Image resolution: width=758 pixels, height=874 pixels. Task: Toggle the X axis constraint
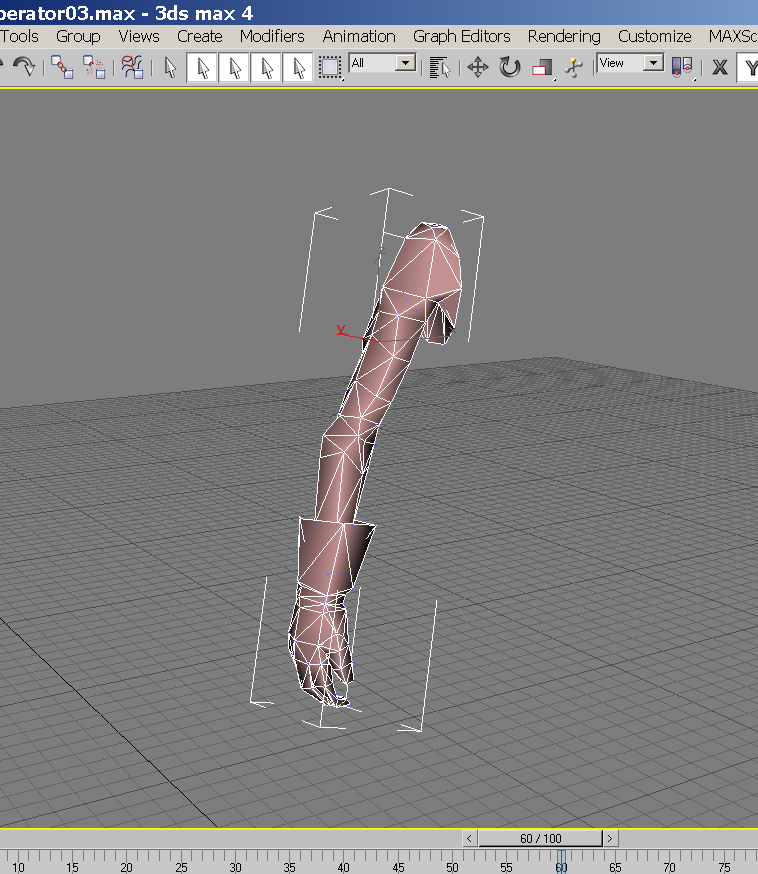(719, 67)
